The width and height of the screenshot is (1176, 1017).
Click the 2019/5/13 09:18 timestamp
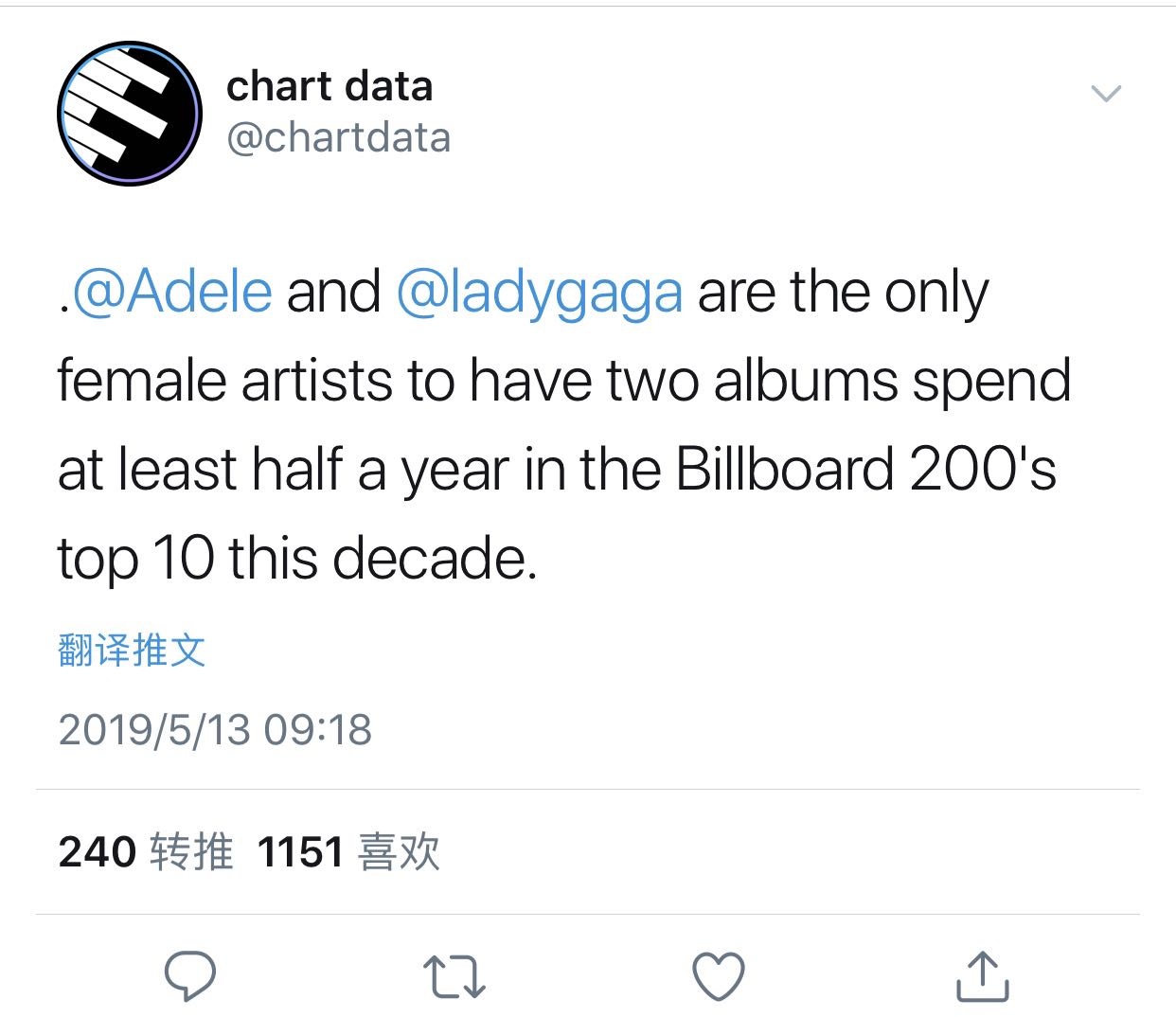point(215,730)
